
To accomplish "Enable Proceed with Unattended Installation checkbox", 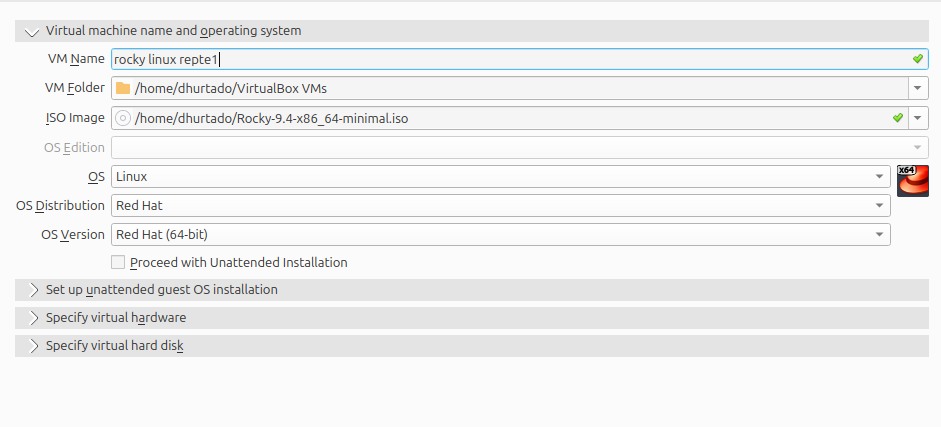I will (119, 263).
